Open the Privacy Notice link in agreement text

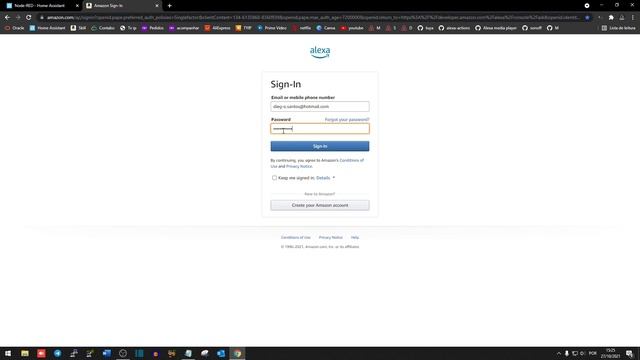pos(299,167)
